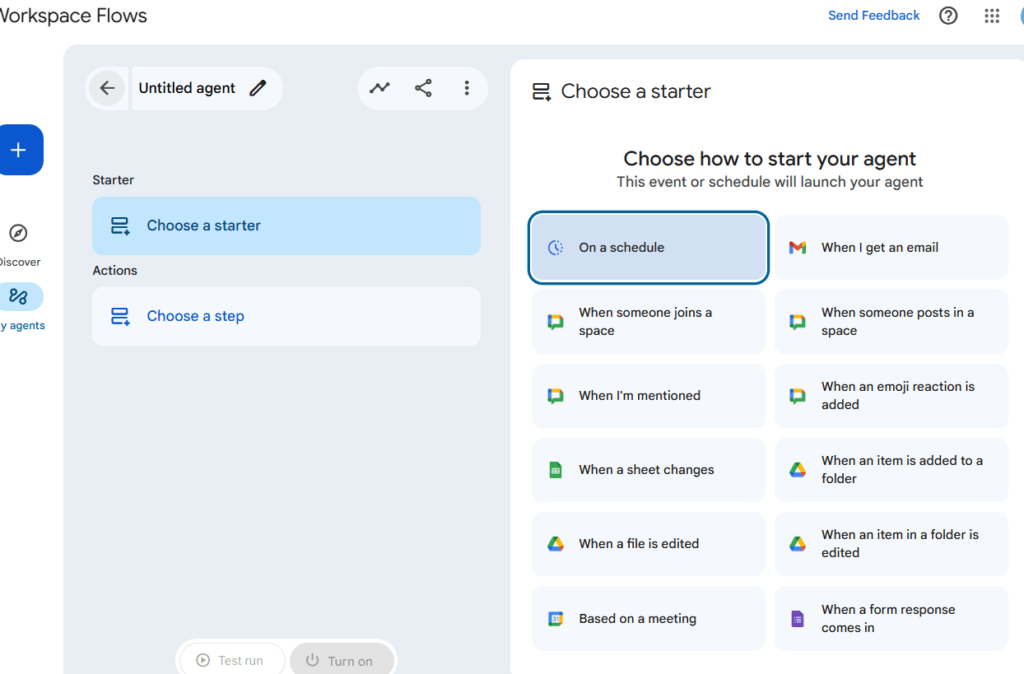Click the Send Feedback link

[x=873, y=16]
